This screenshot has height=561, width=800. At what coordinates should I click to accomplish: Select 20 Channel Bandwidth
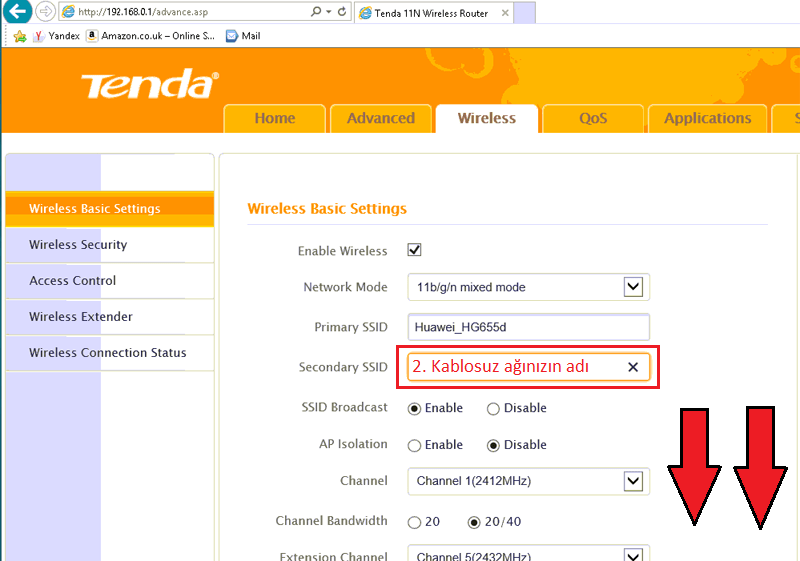pos(414,522)
